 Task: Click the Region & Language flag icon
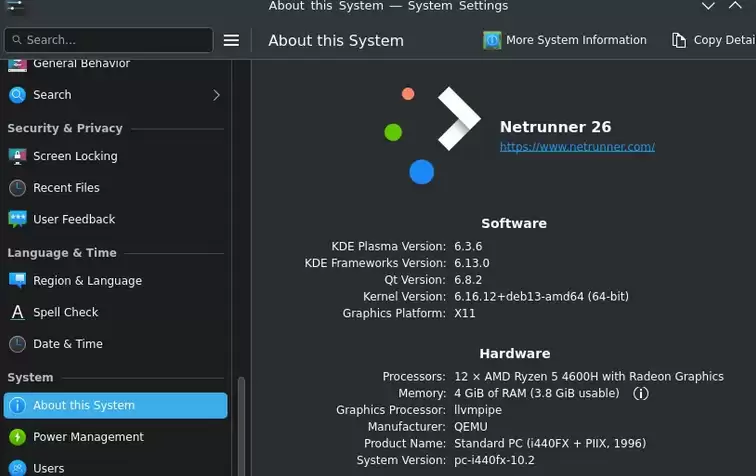(x=17, y=281)
